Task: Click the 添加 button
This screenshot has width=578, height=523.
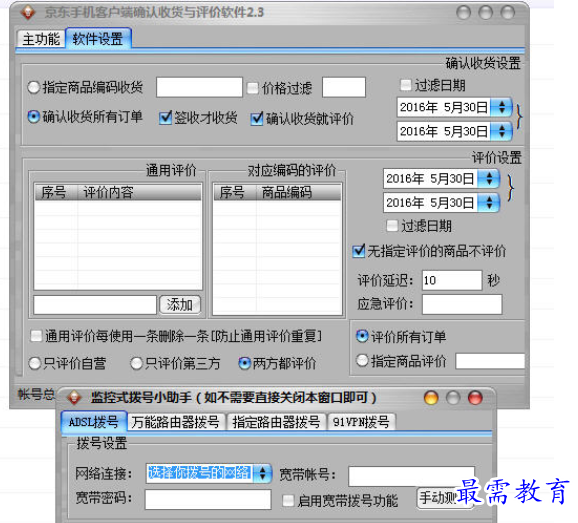Action: coord(180,305)
